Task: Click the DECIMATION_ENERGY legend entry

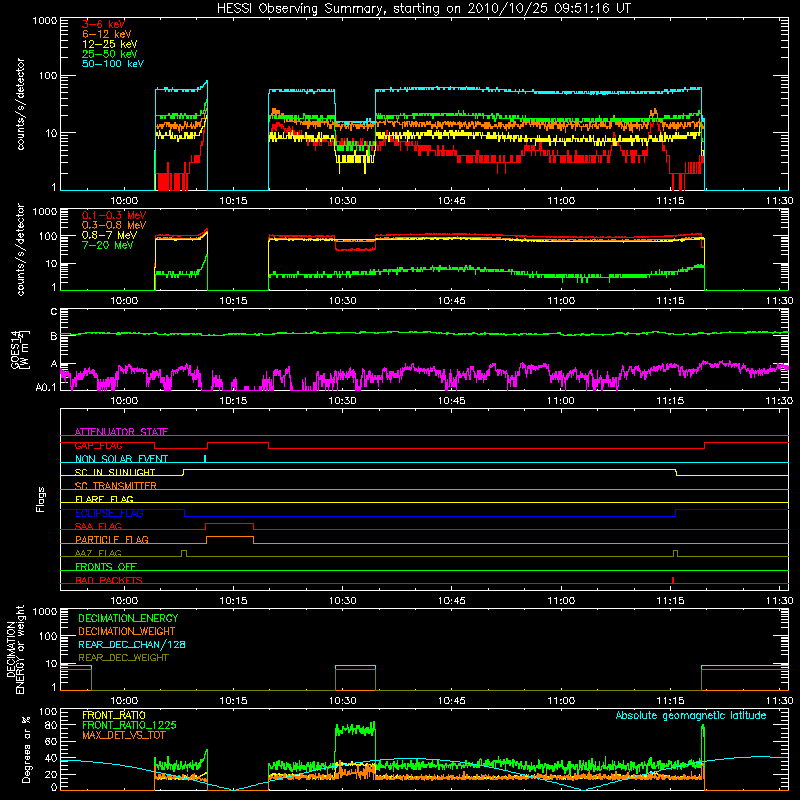Action: pyautogui.click(x=128, y=618)
